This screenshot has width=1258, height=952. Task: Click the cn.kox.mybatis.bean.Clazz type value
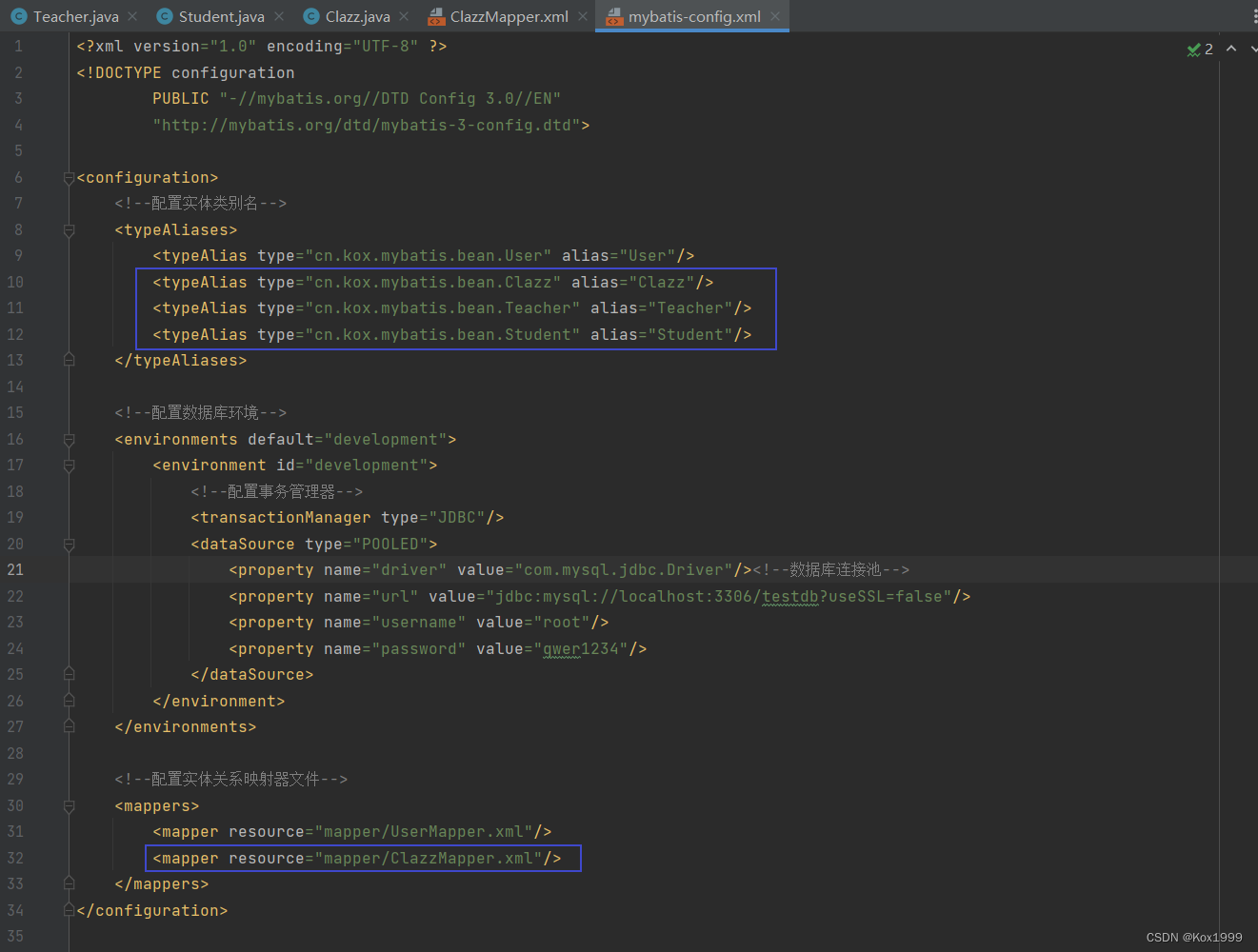pyautogui.click(x=433, y=282)
